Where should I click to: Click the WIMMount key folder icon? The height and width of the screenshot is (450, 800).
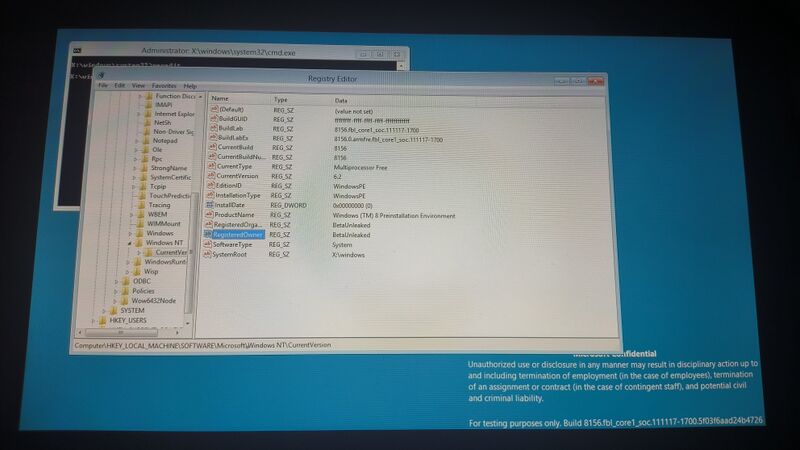pyautogui.click(x=141, y=223)
